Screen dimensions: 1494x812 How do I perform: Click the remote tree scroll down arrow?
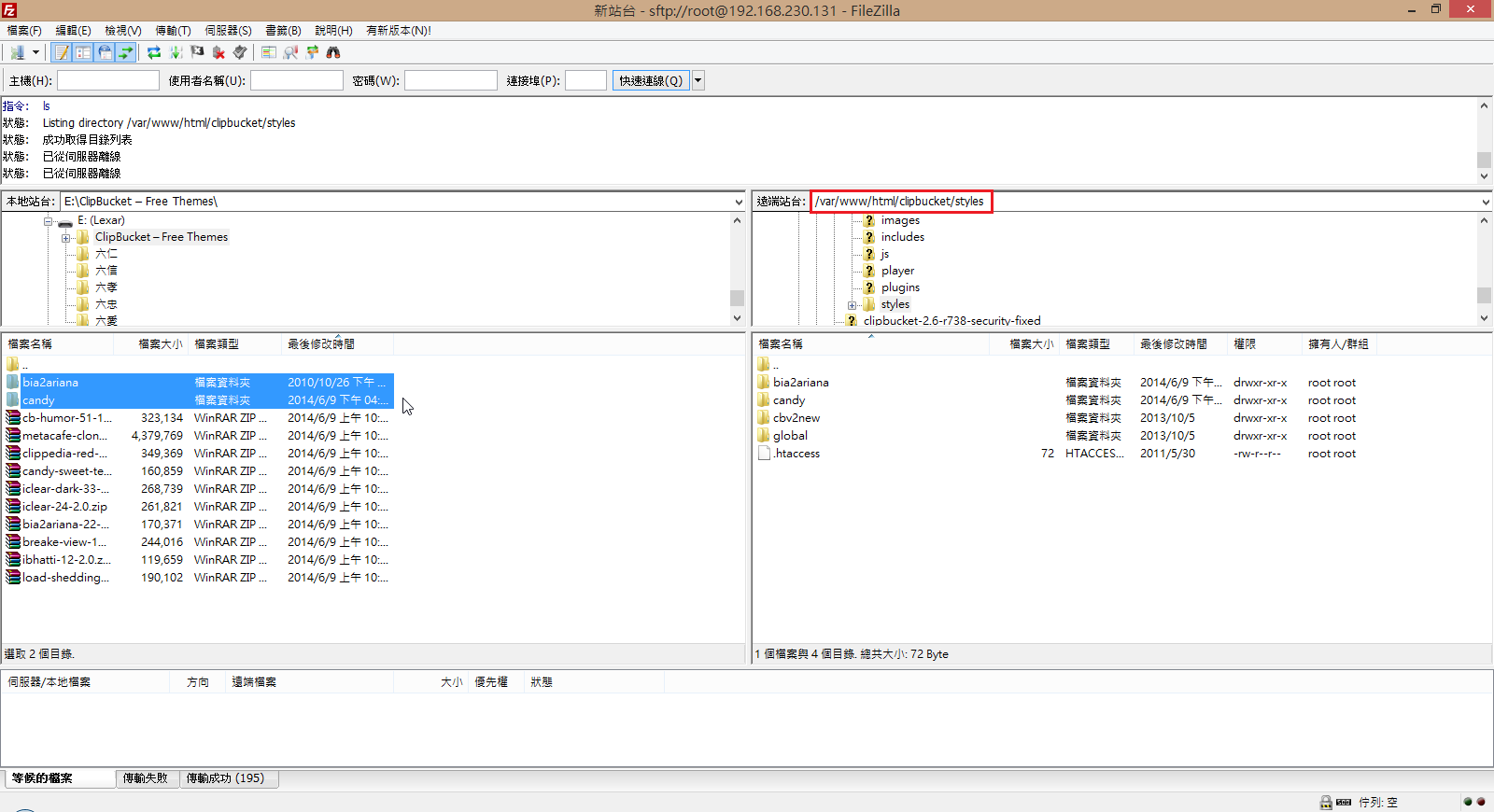click(x=1484, y=318)
